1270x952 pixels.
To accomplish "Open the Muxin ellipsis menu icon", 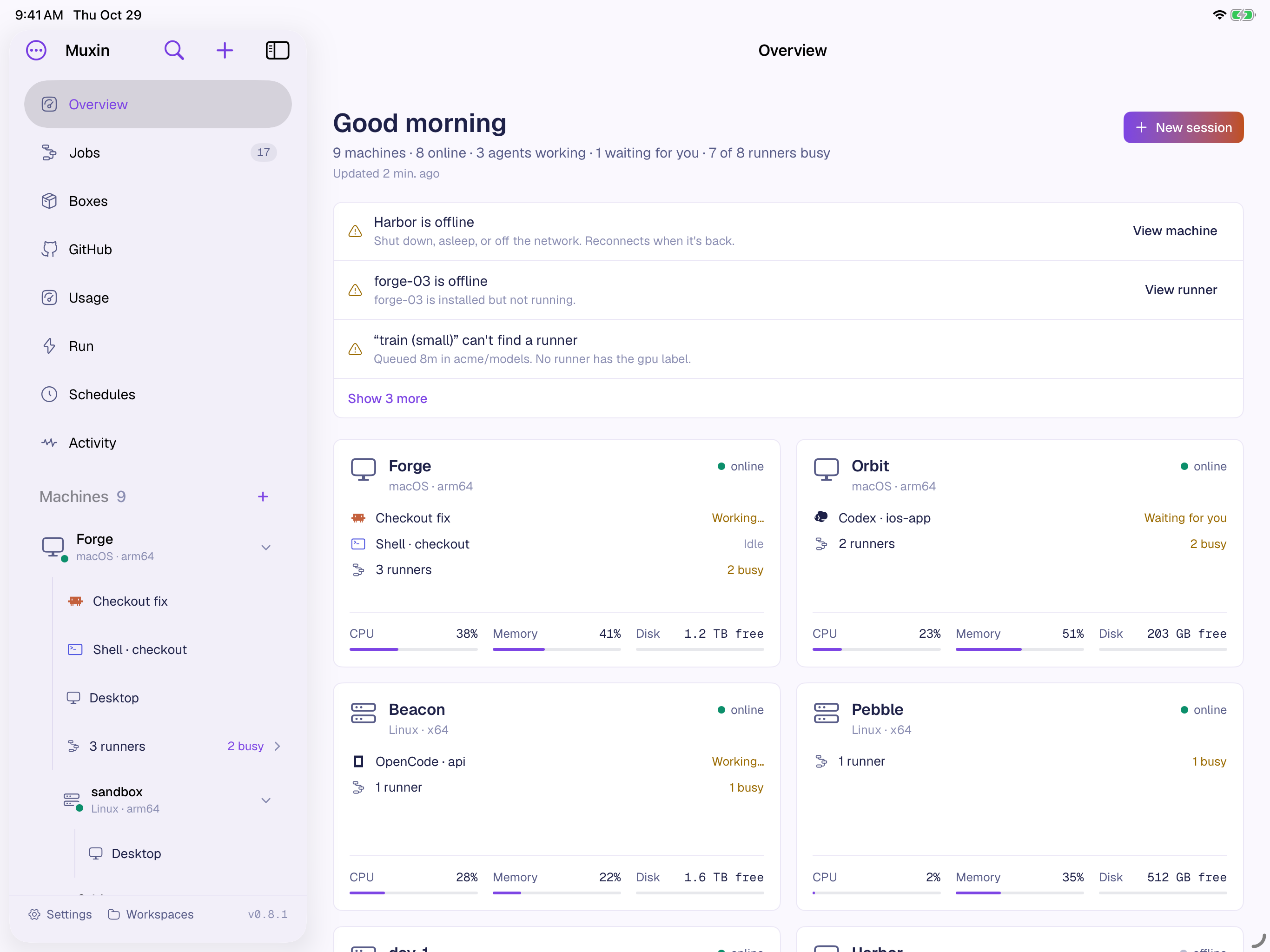I will click(x=36, y=51).
